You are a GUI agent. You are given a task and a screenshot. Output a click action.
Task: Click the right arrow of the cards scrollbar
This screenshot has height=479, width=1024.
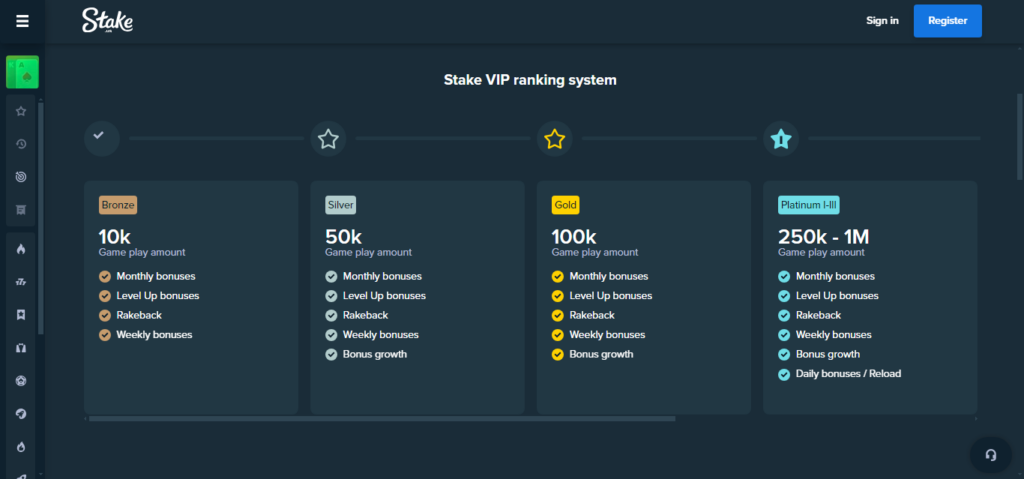(977, 418)
